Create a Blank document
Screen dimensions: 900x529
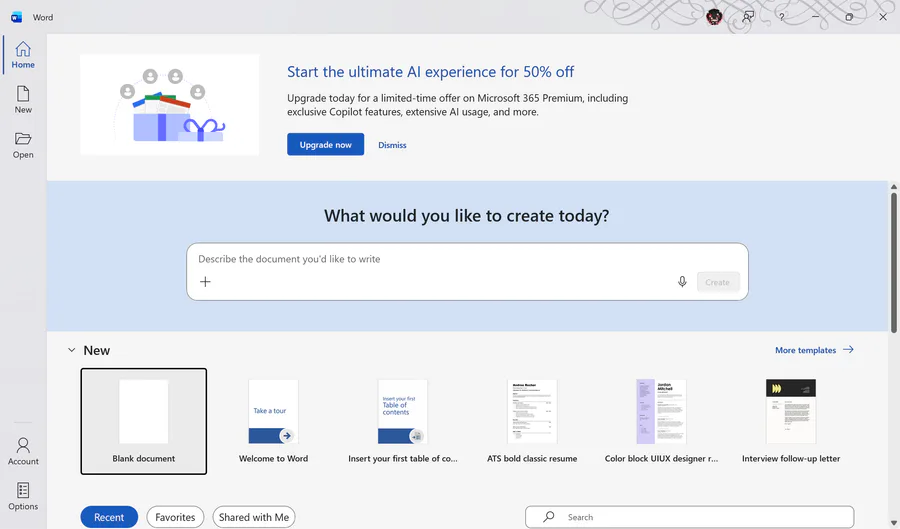143,422
